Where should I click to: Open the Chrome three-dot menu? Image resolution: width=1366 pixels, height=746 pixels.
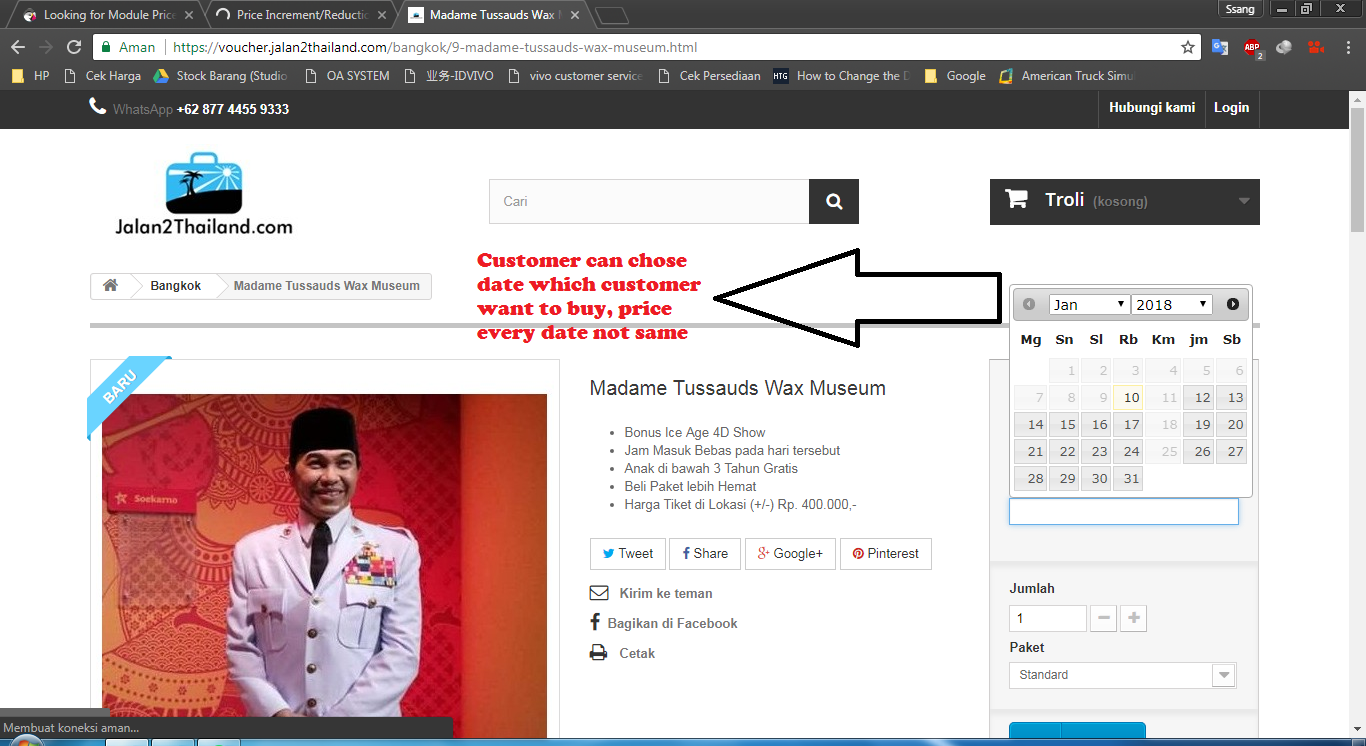1347,47
